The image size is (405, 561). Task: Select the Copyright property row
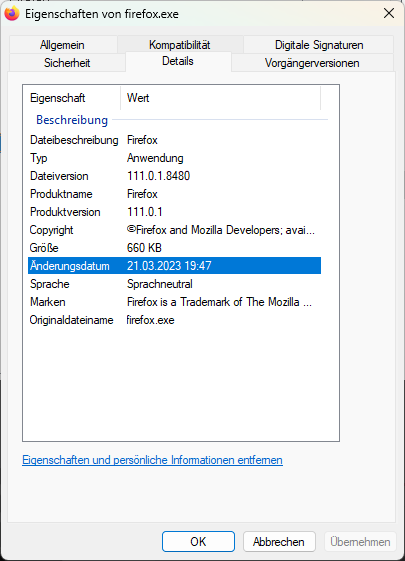click(175, 230)
